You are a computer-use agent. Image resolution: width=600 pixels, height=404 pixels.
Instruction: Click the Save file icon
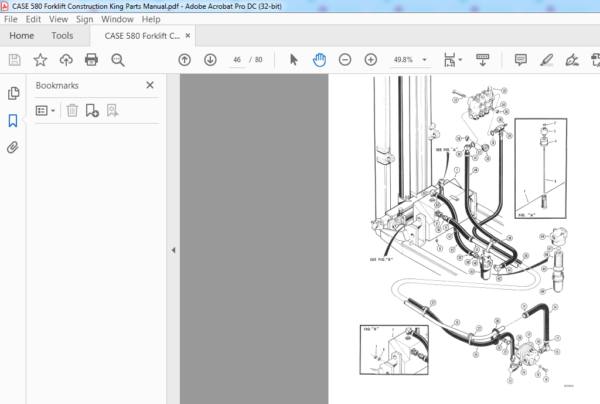tap(15, 60)
